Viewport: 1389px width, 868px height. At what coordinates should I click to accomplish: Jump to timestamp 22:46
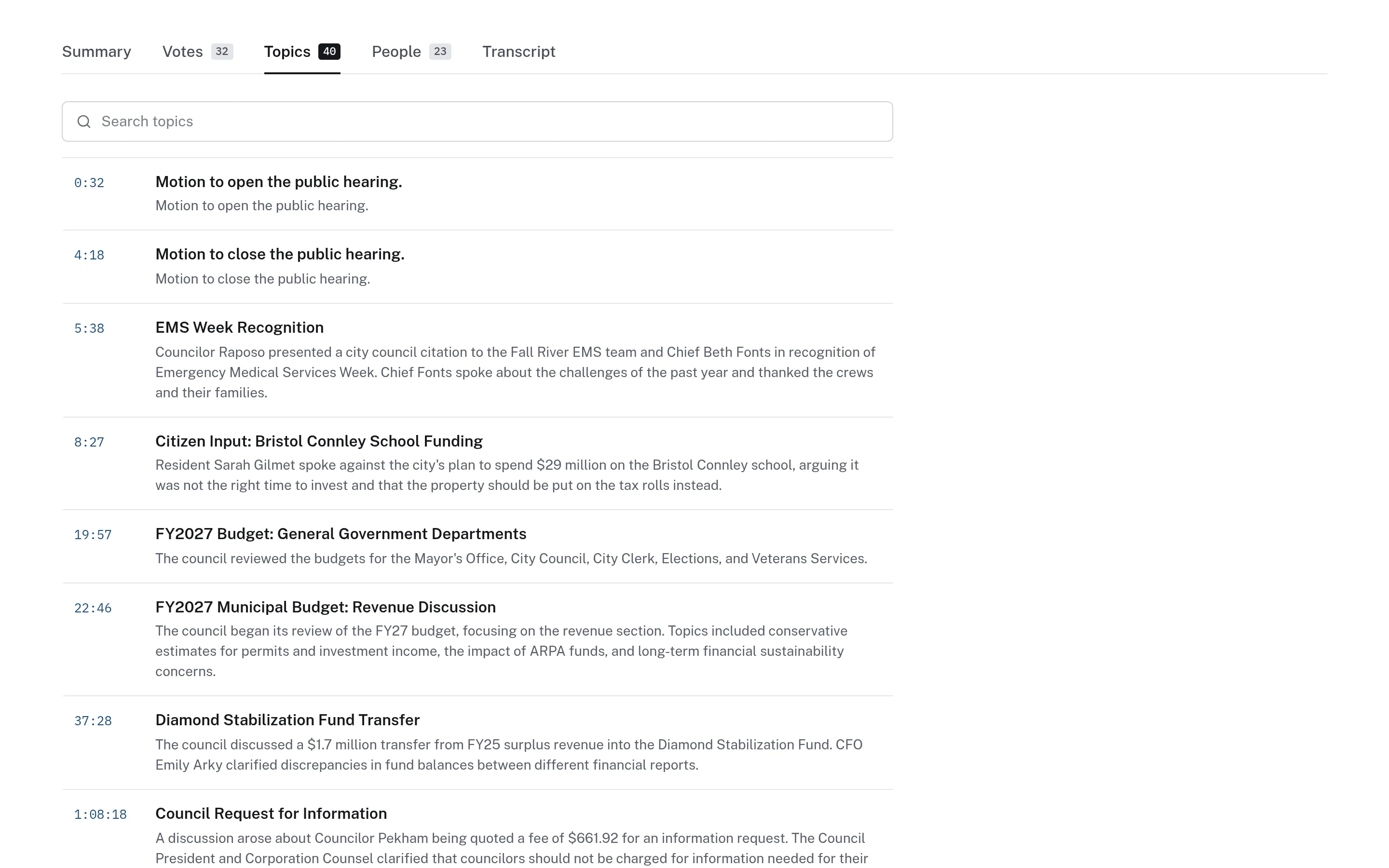tap(93, 609)
